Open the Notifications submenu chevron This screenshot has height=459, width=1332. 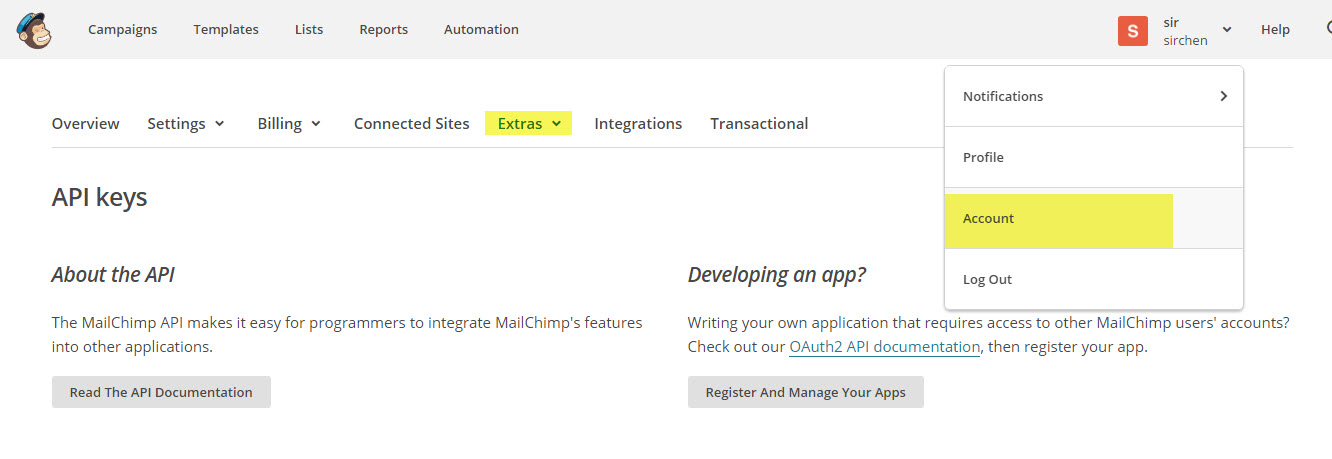click(1223, 96)
